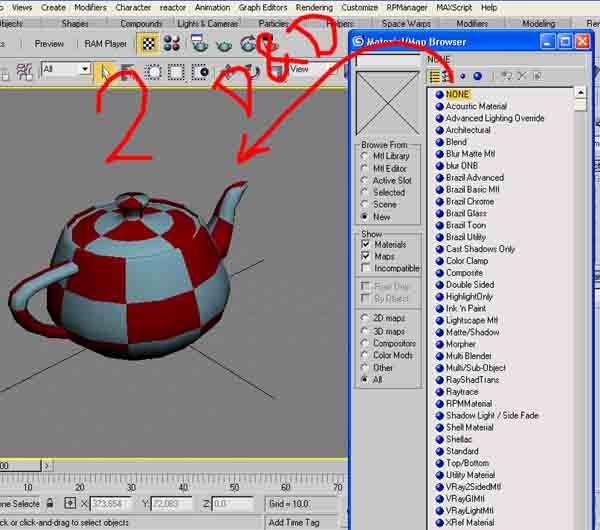
Task: Open the View reference coordinate dropdown
Action: (314, 70)
